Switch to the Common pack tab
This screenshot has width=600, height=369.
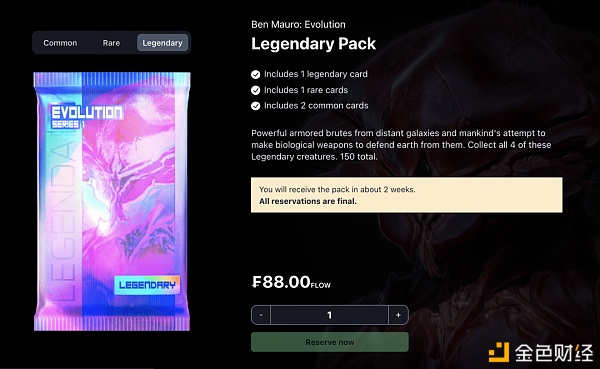[60, 43]
